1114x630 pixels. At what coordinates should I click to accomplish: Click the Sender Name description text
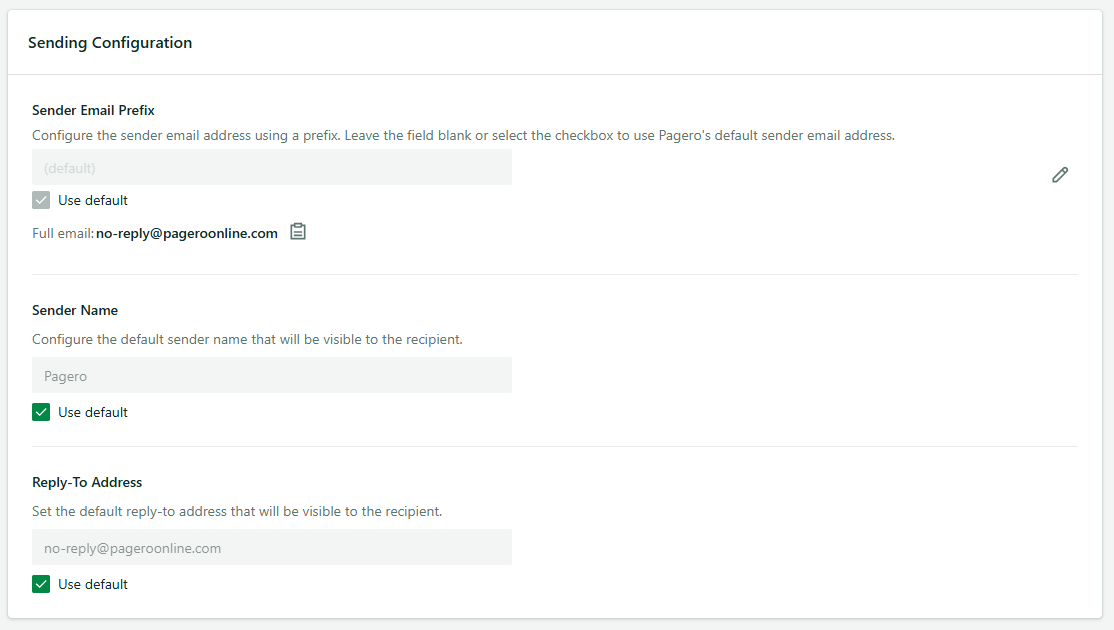[247, 340]
